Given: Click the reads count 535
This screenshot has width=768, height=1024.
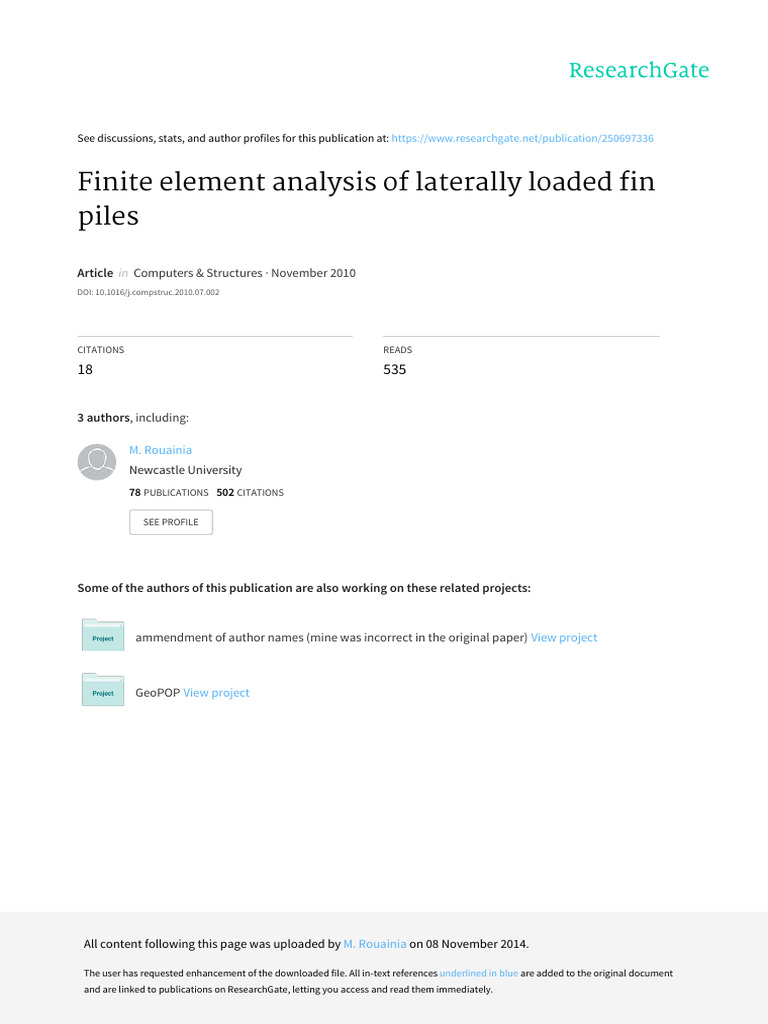Looking at the screenshot, I should click(394, 369).
